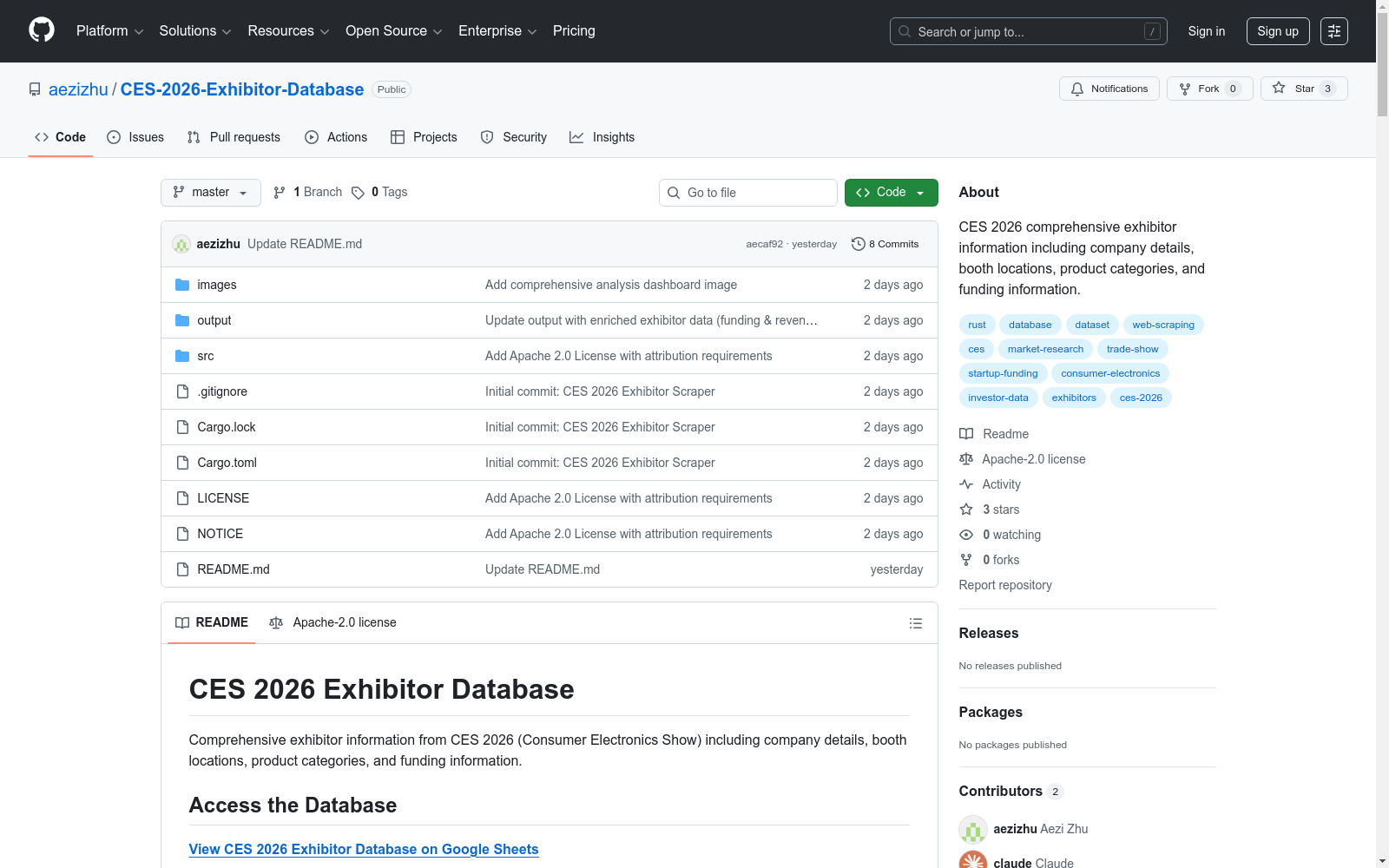Click the README.md file icon
The width and height of the screenshot is (1389, 868).
[182, 569]
